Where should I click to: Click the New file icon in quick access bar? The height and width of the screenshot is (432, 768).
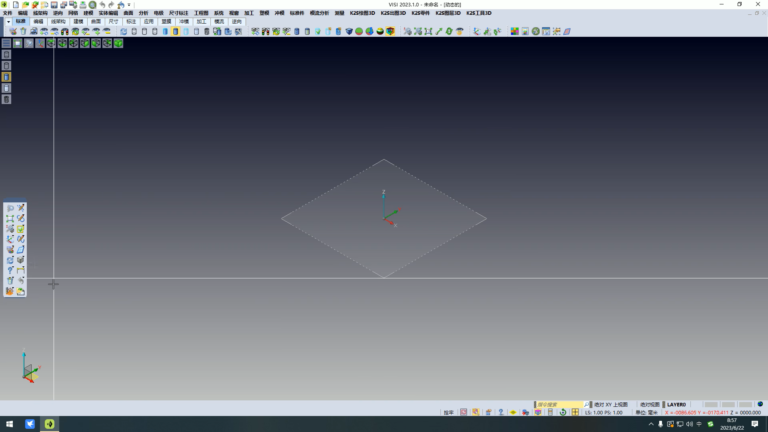[x=16, y=5]
